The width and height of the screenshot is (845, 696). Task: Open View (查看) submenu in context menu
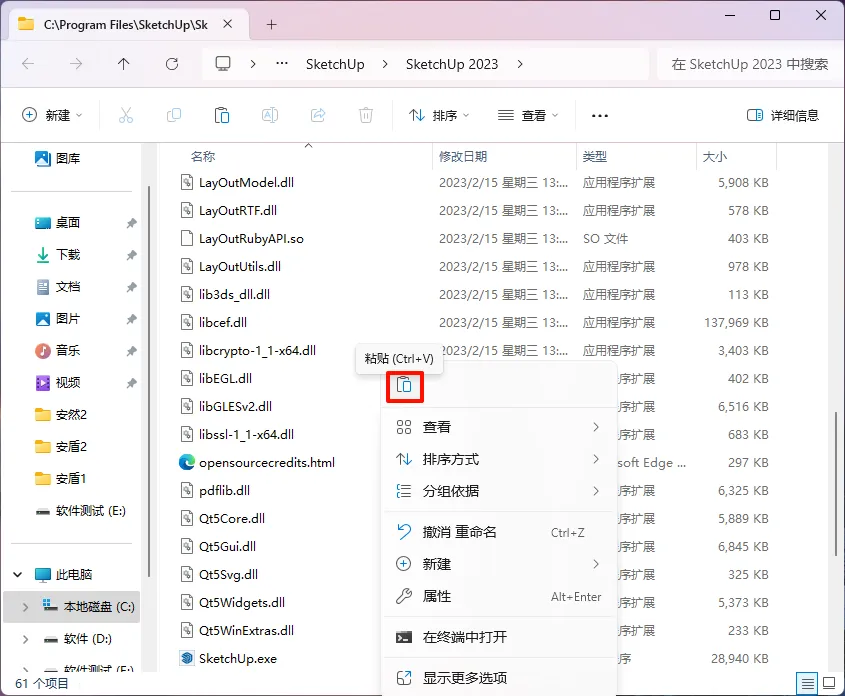[x=498, y=427]
